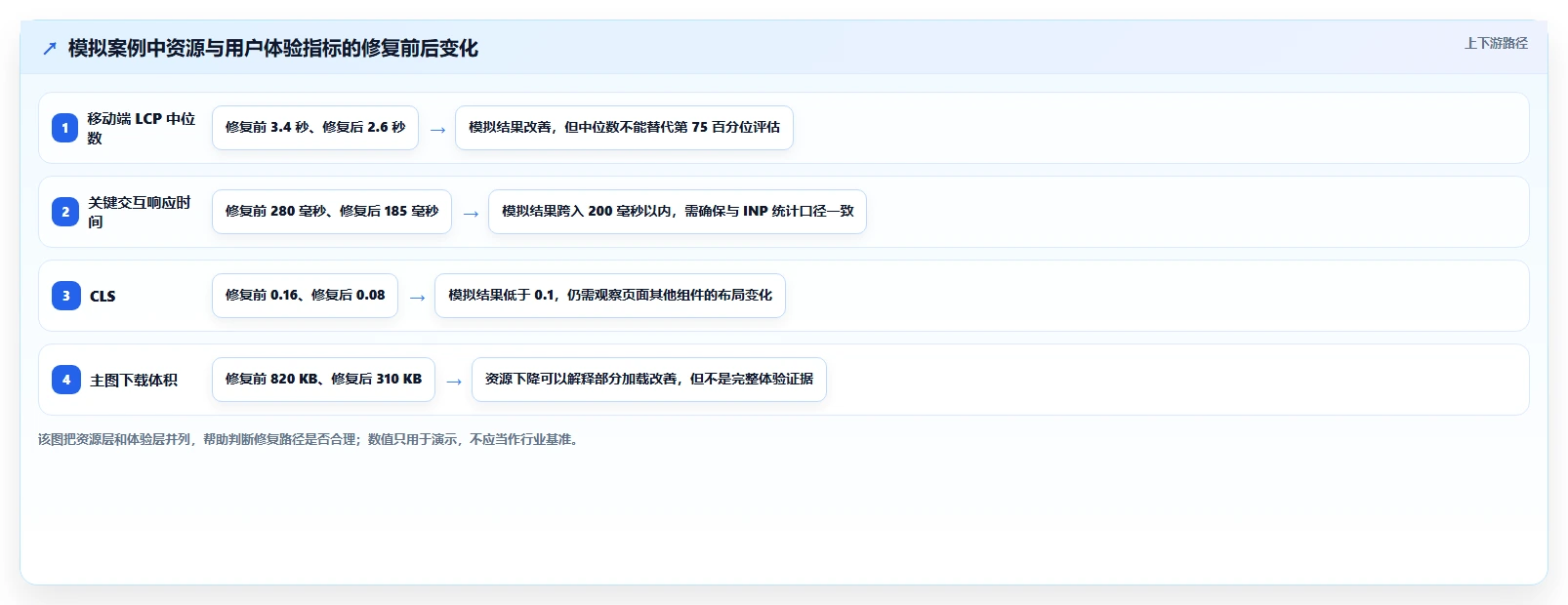Click the note 资源下降可以解释部分加载改善
The image size is (1568, 605).
coord(649,380)
